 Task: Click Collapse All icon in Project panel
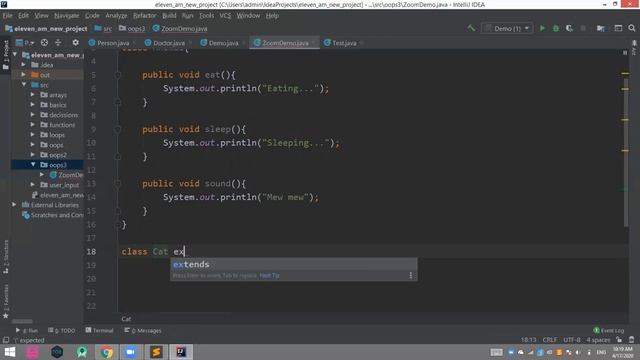pyautogui.click(x=58, y=42)
